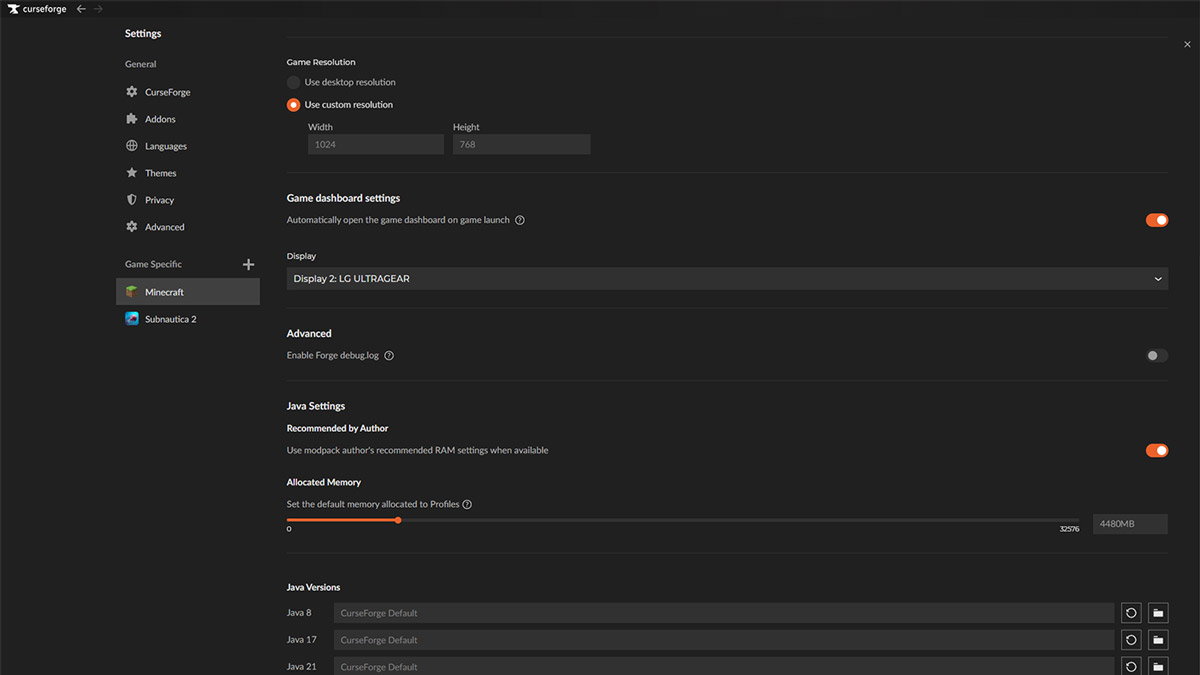
Task: Click the Java Settings heading
Action: tap(316, 406)
